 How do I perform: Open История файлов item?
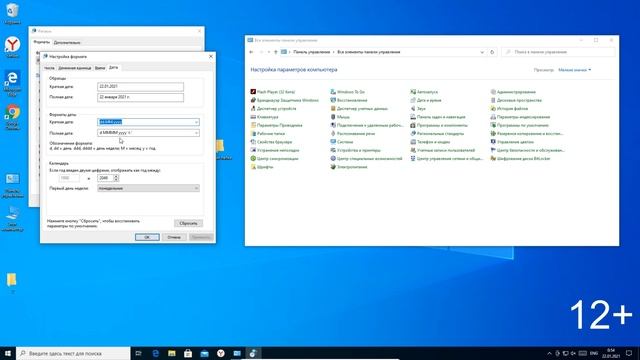(x=509, y=109)
